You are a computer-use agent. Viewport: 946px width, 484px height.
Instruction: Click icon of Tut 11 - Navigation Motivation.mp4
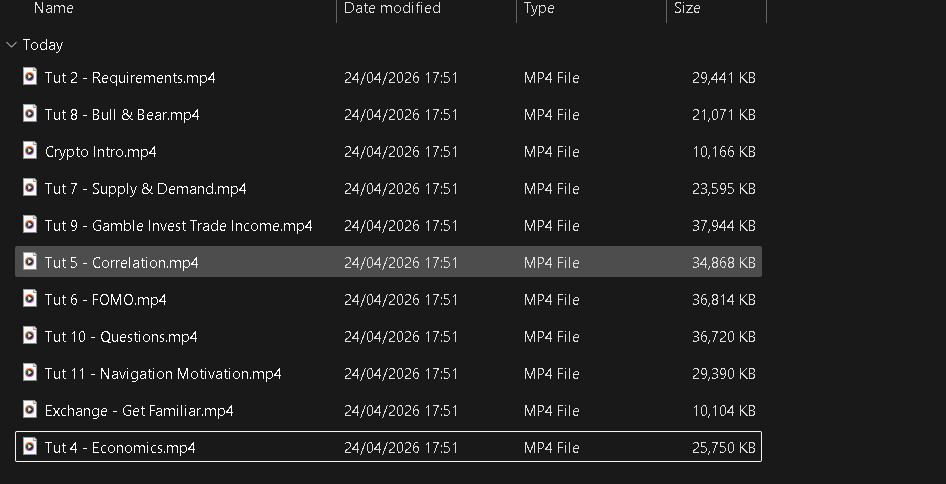pos(30,373)
